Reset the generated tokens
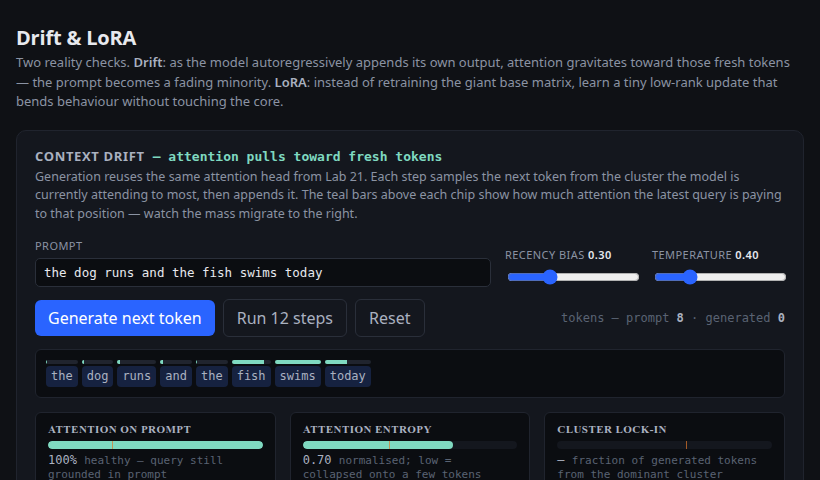Image resolution: width=820 pixels, height=480 pixels. [390, 318]
